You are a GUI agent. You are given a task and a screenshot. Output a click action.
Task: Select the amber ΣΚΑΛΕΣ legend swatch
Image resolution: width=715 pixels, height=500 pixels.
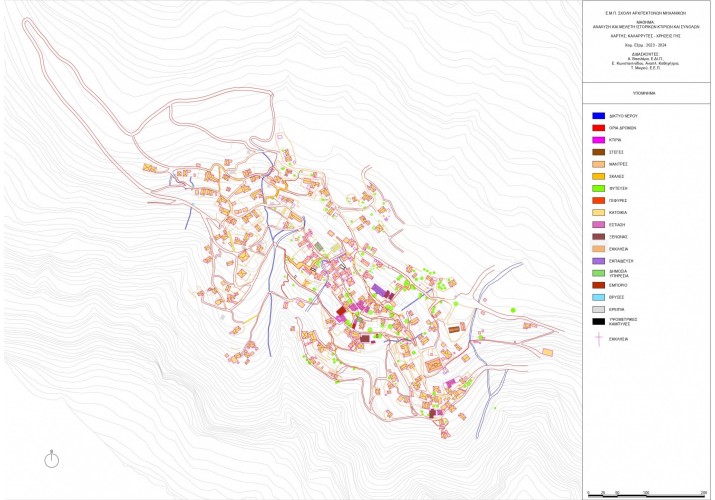pyautogui.click(x=598, y=176)
